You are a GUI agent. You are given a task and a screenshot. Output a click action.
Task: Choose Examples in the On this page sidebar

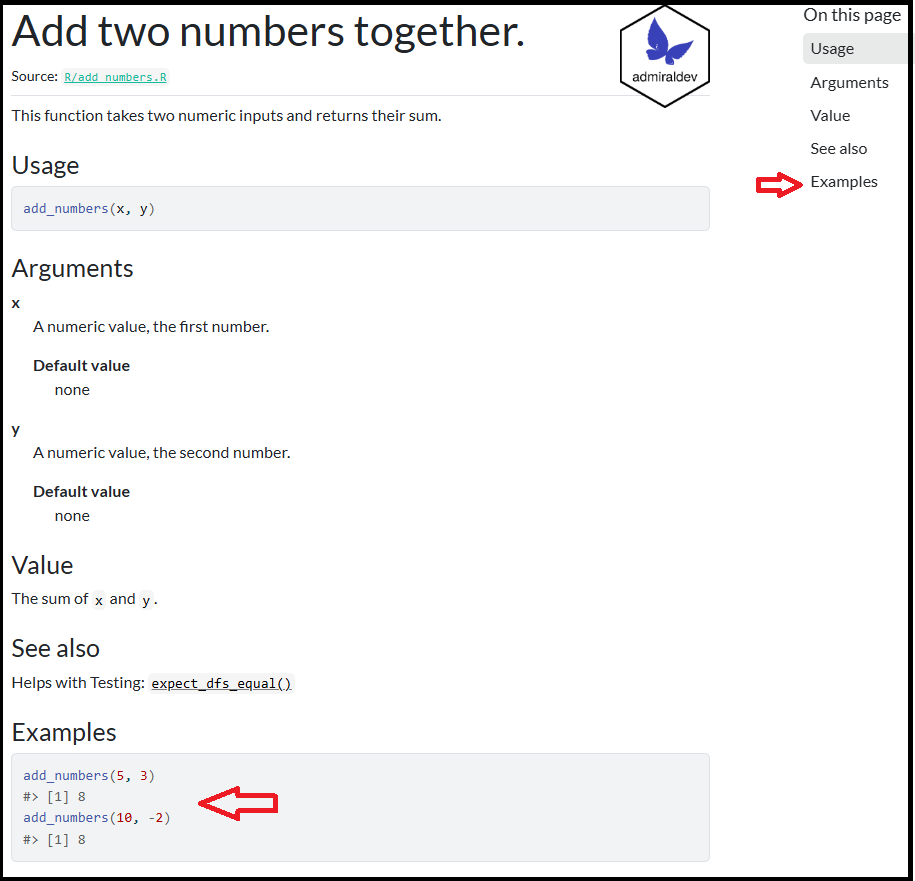click(844, 182)
